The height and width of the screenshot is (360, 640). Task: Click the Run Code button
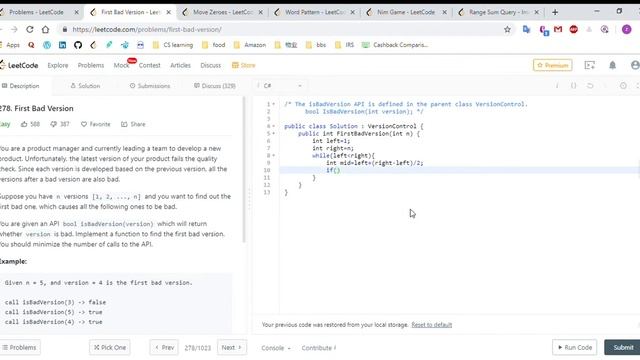point(574,348)
